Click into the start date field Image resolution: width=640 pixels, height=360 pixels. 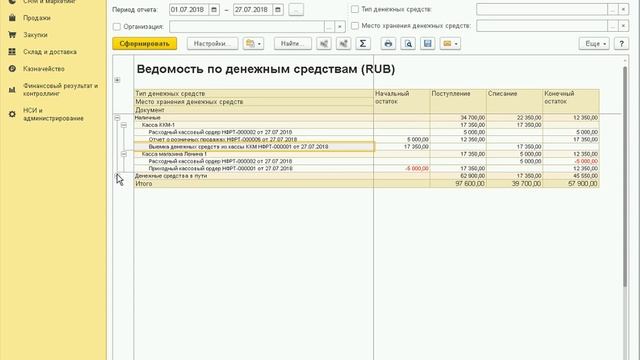[x=189, y=9]
